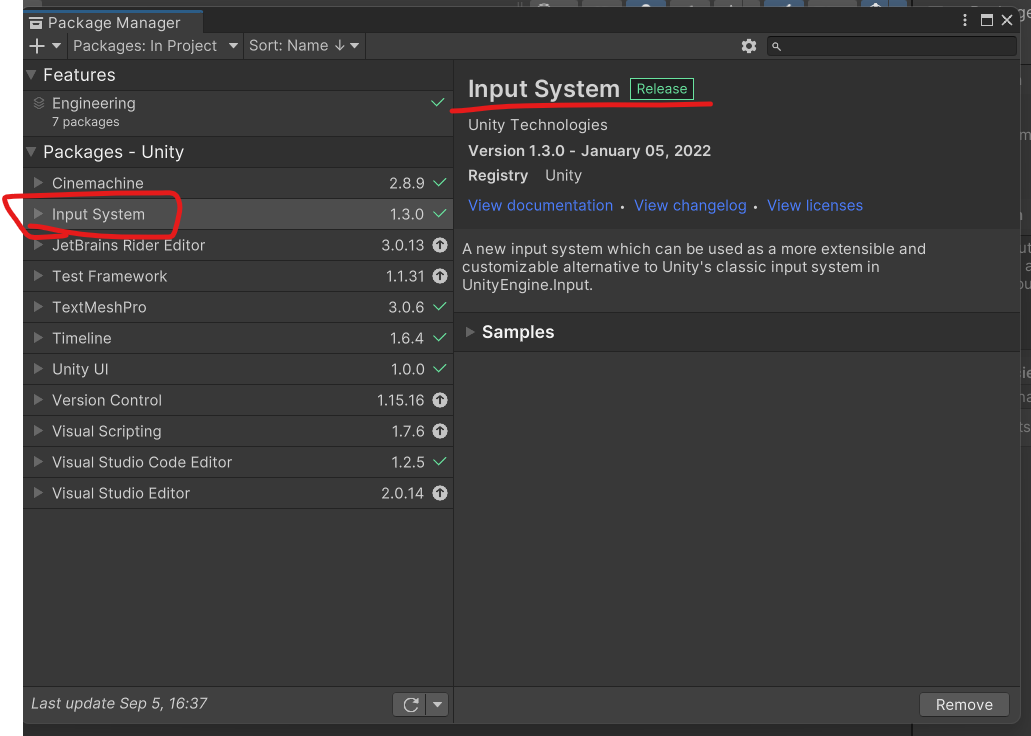The image size is (1031, 736).
Task: Click the Version 1.3.0 - January 05, 2022 text
Action: tap(589, 151)
